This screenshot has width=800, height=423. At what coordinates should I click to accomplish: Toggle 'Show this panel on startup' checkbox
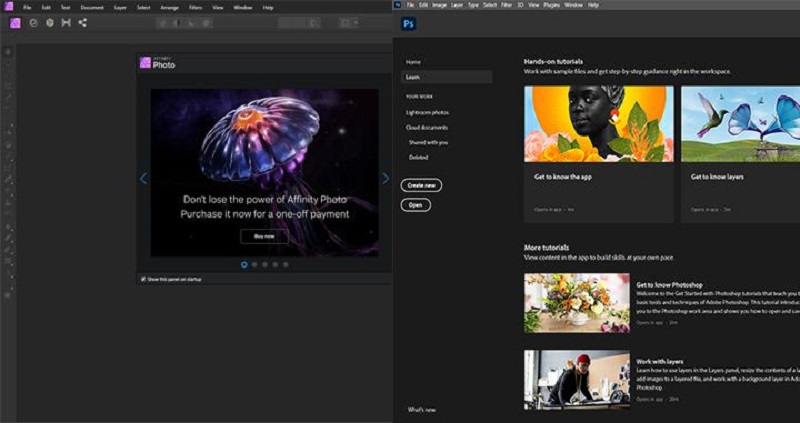pyautogui.click(x=143, y=279)
